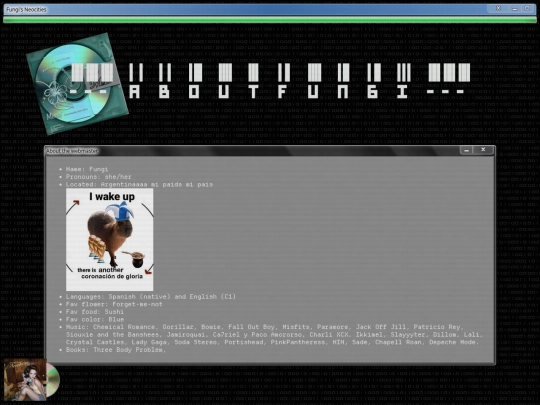Image resolution: width=540 pixels, height=405 pixels.
Task: Click the 'Located: Argentinaaaa' line
Action: click(x=139, y=184)
